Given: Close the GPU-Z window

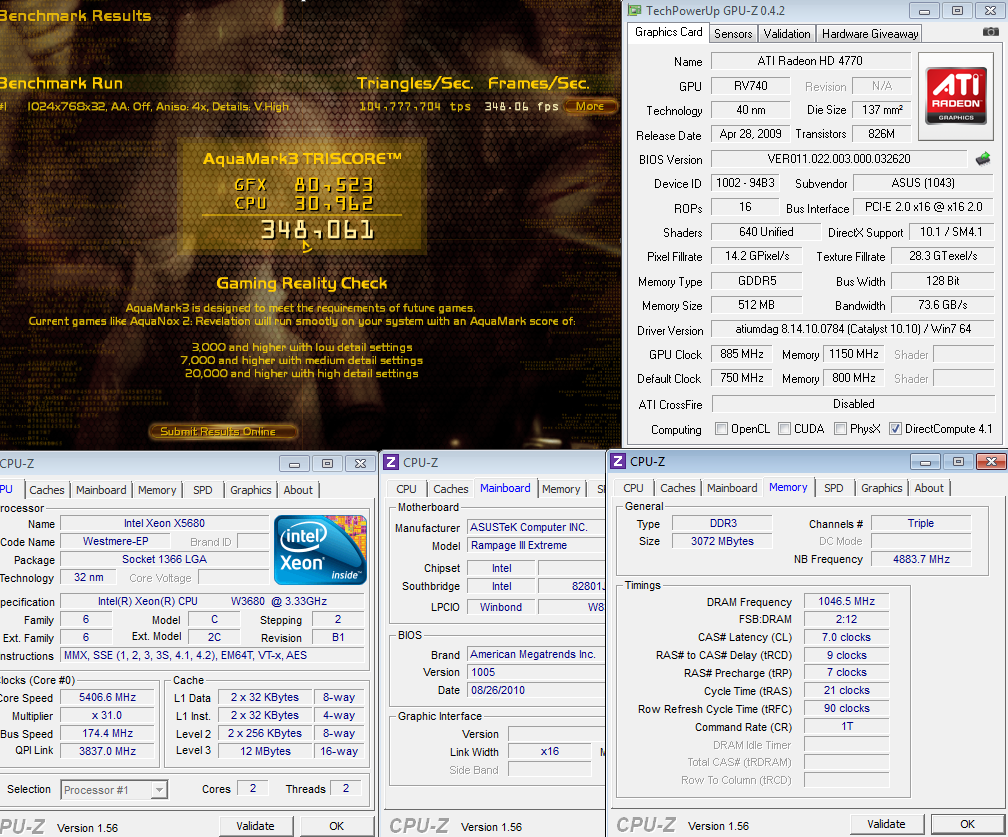Looking at the screenshot, I should pyautogui.click(x=991, y=11).
